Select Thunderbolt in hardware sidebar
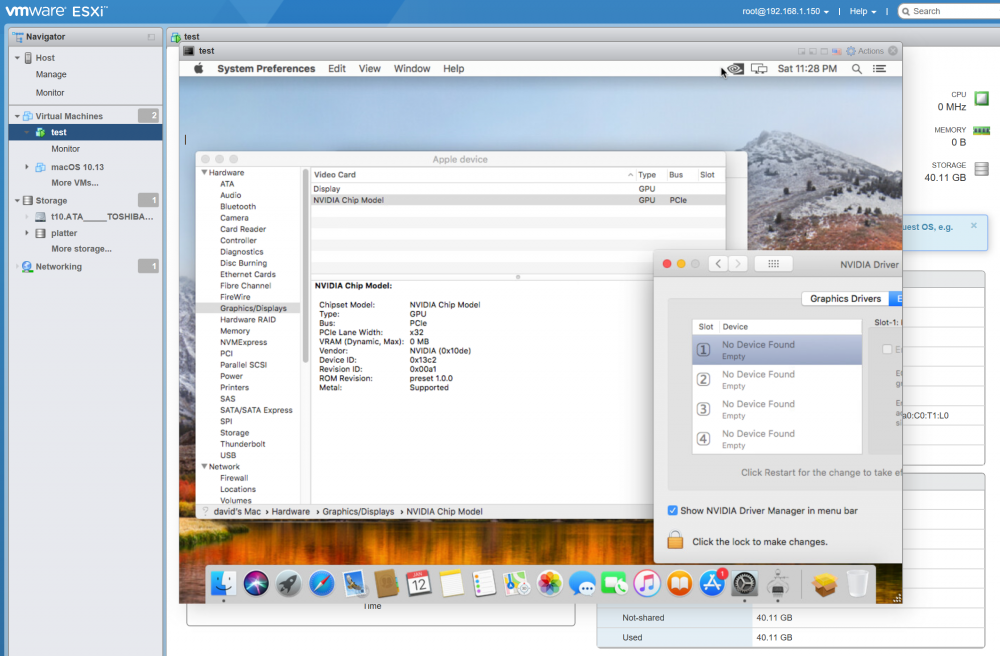 pyautogui.click(x=242, y=444)
